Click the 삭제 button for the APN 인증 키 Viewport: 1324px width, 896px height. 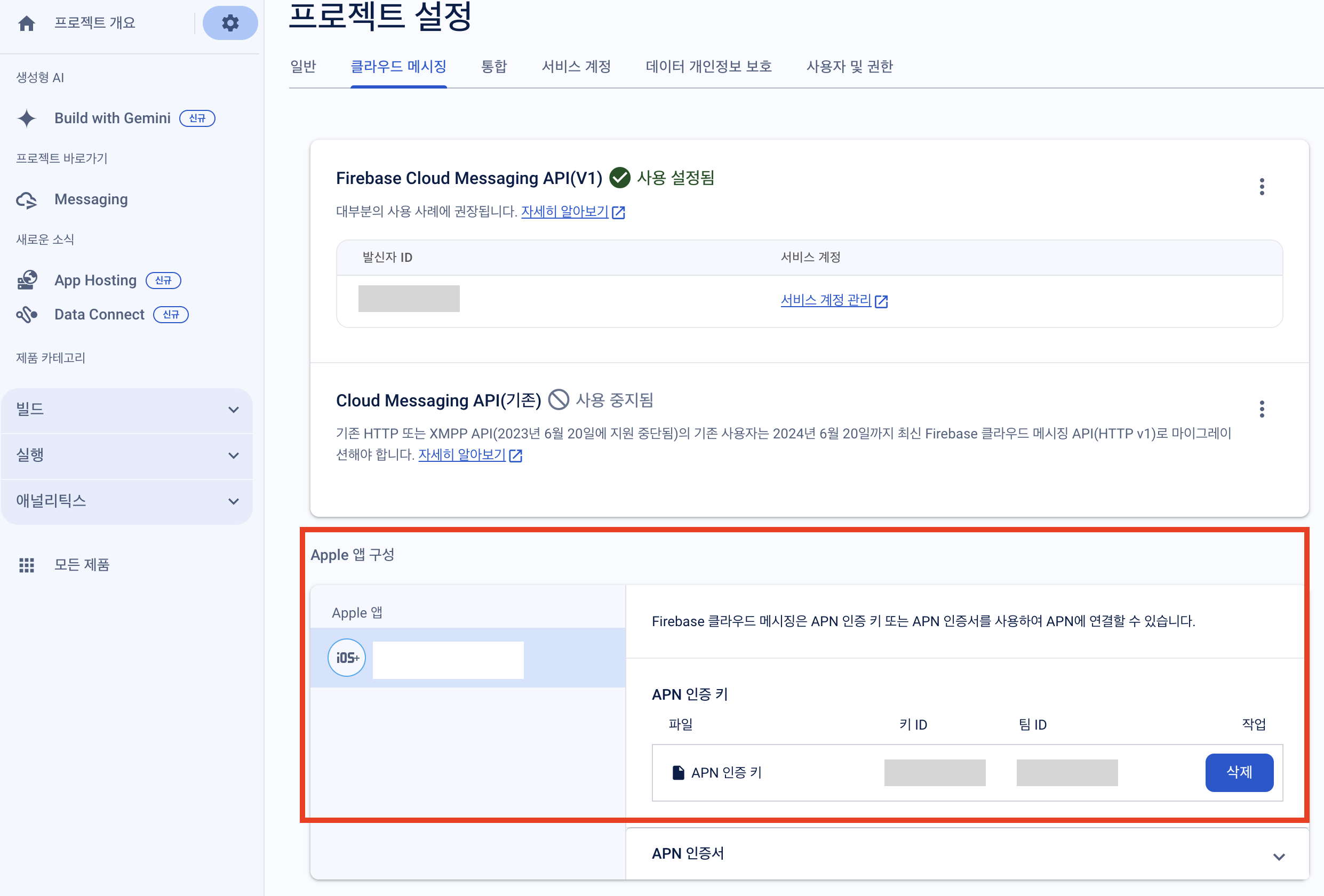tap(1239, 772)
